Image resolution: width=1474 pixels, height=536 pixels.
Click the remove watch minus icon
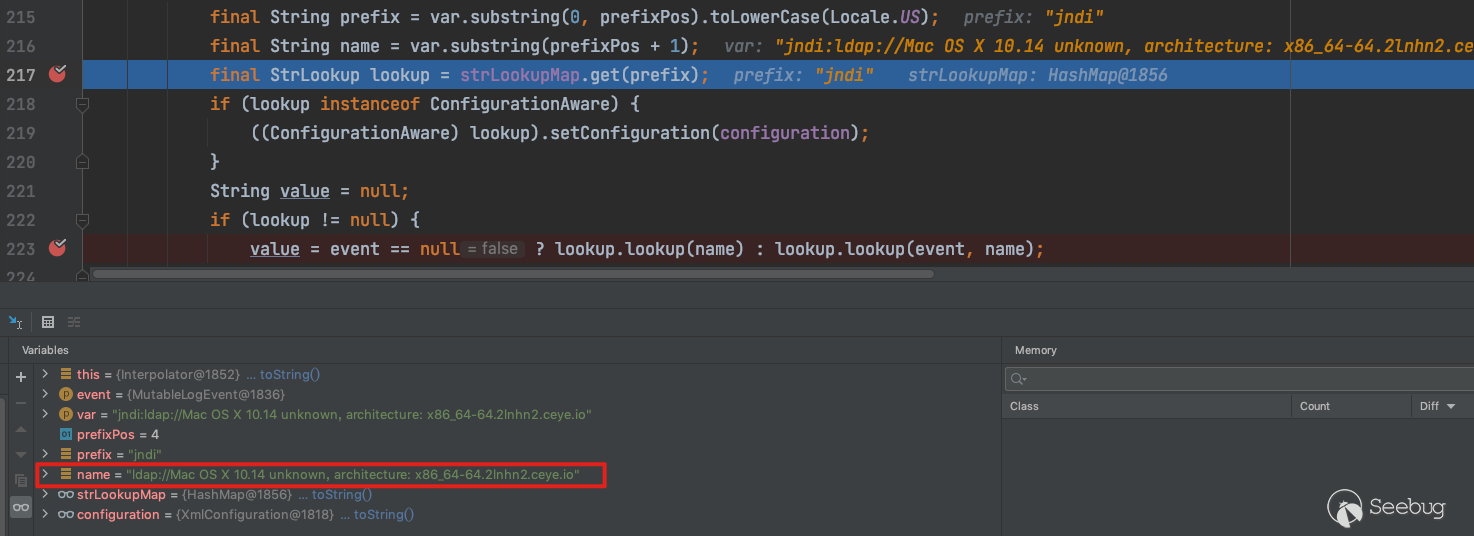click(21, 402)
